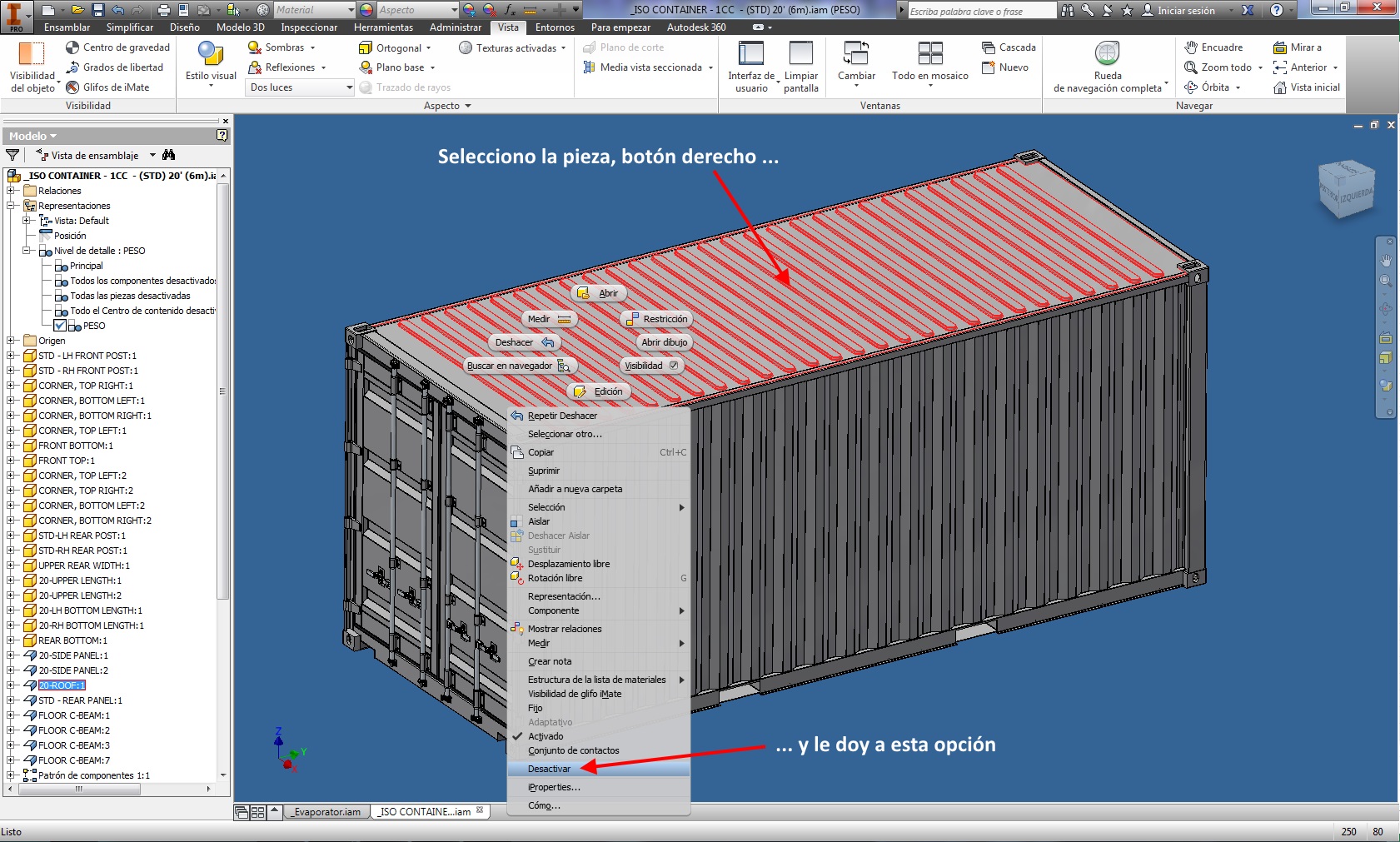Click Limpiar pantalla icon
The height and width of the screenshot is (842, 1400).
tap(801, 52)
